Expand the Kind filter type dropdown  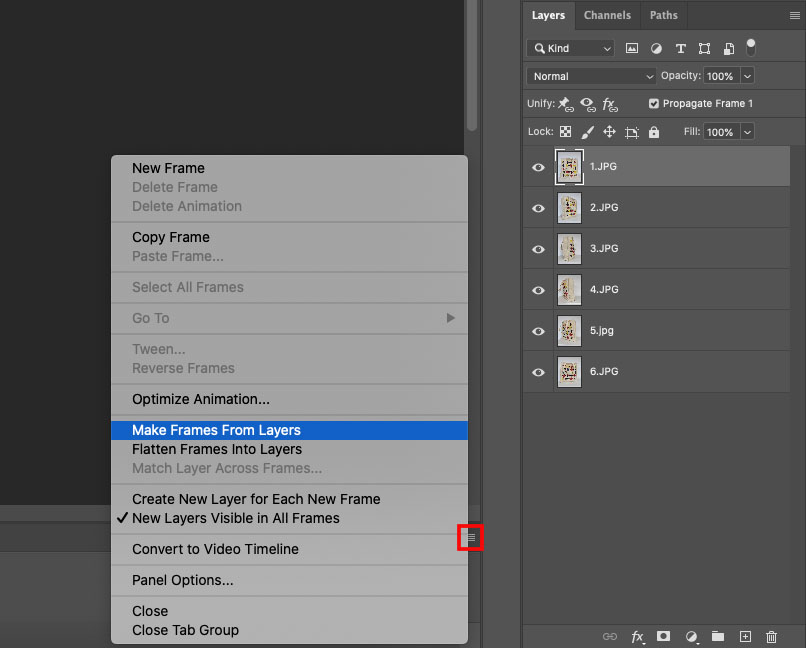pos(571,48)
